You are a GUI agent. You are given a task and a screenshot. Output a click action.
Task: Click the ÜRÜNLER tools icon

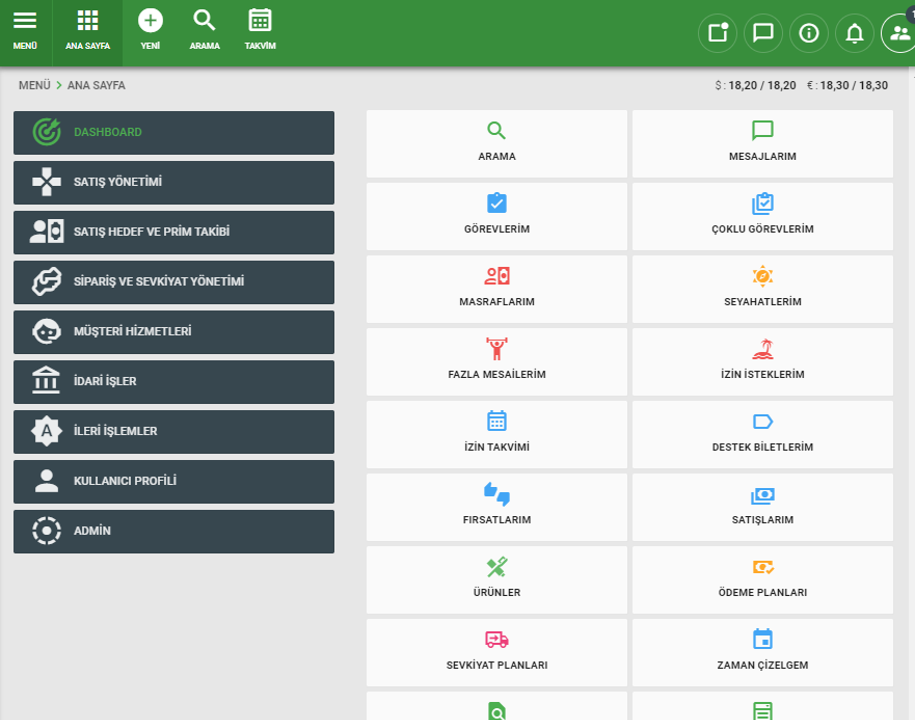click(497, 567)
